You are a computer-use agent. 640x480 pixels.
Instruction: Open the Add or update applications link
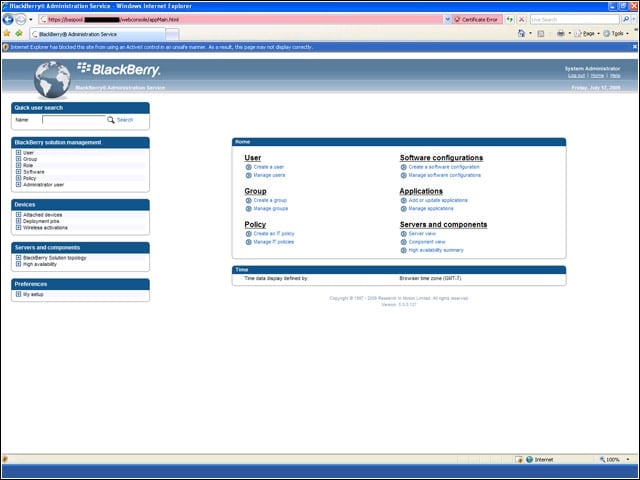pyautogui.click(x=438, y=200)
